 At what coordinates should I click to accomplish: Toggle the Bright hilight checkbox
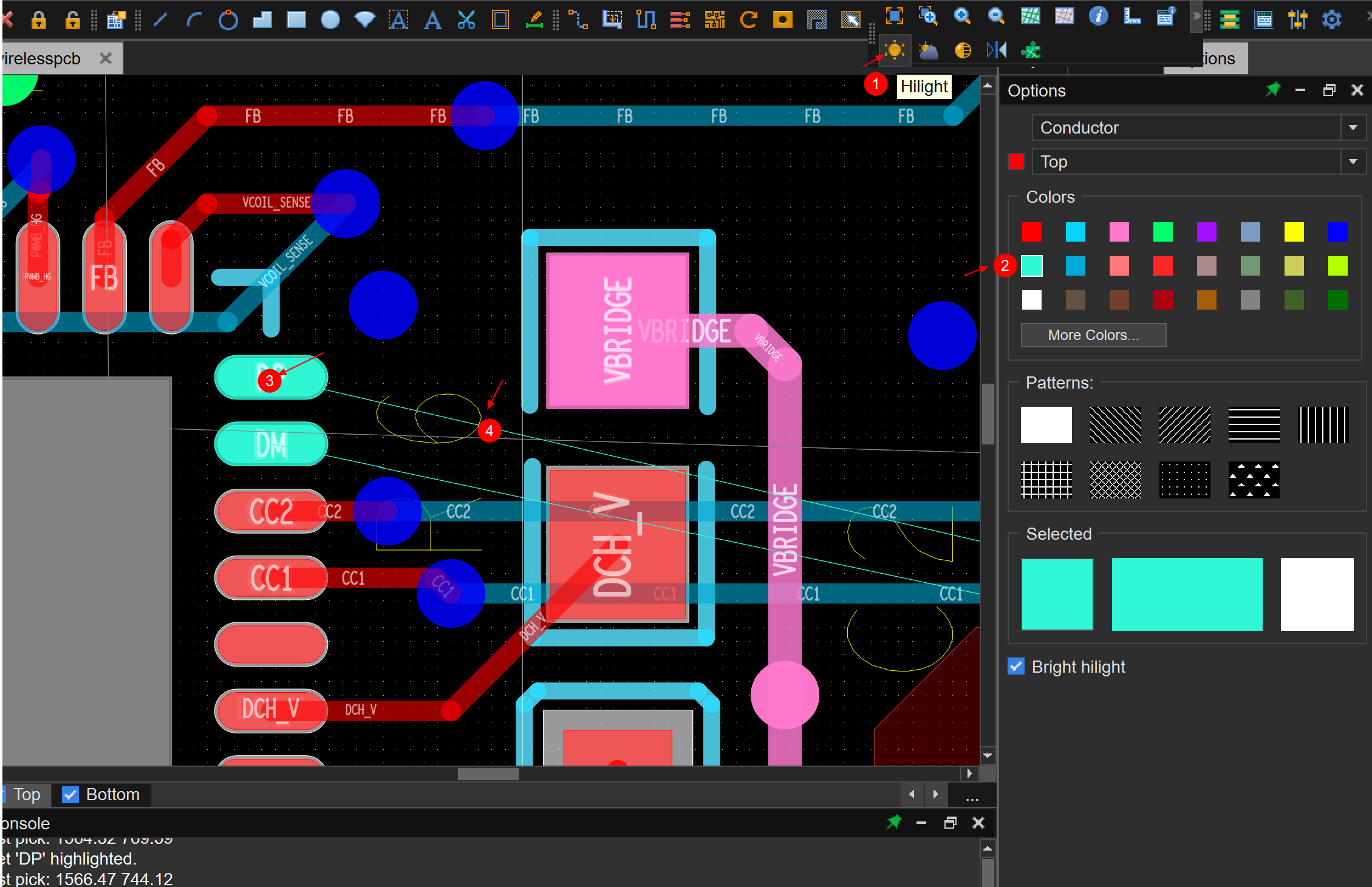click(x=1016, y=666)
